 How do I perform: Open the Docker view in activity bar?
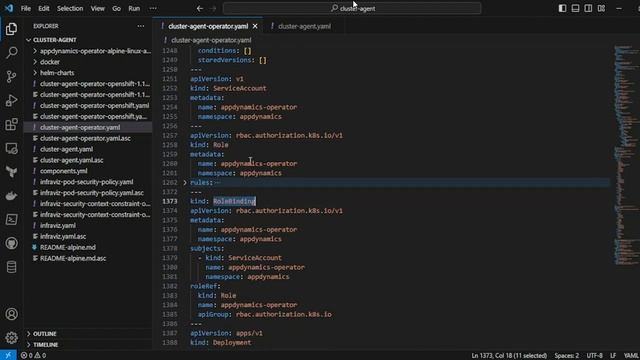tap(11, 196)
